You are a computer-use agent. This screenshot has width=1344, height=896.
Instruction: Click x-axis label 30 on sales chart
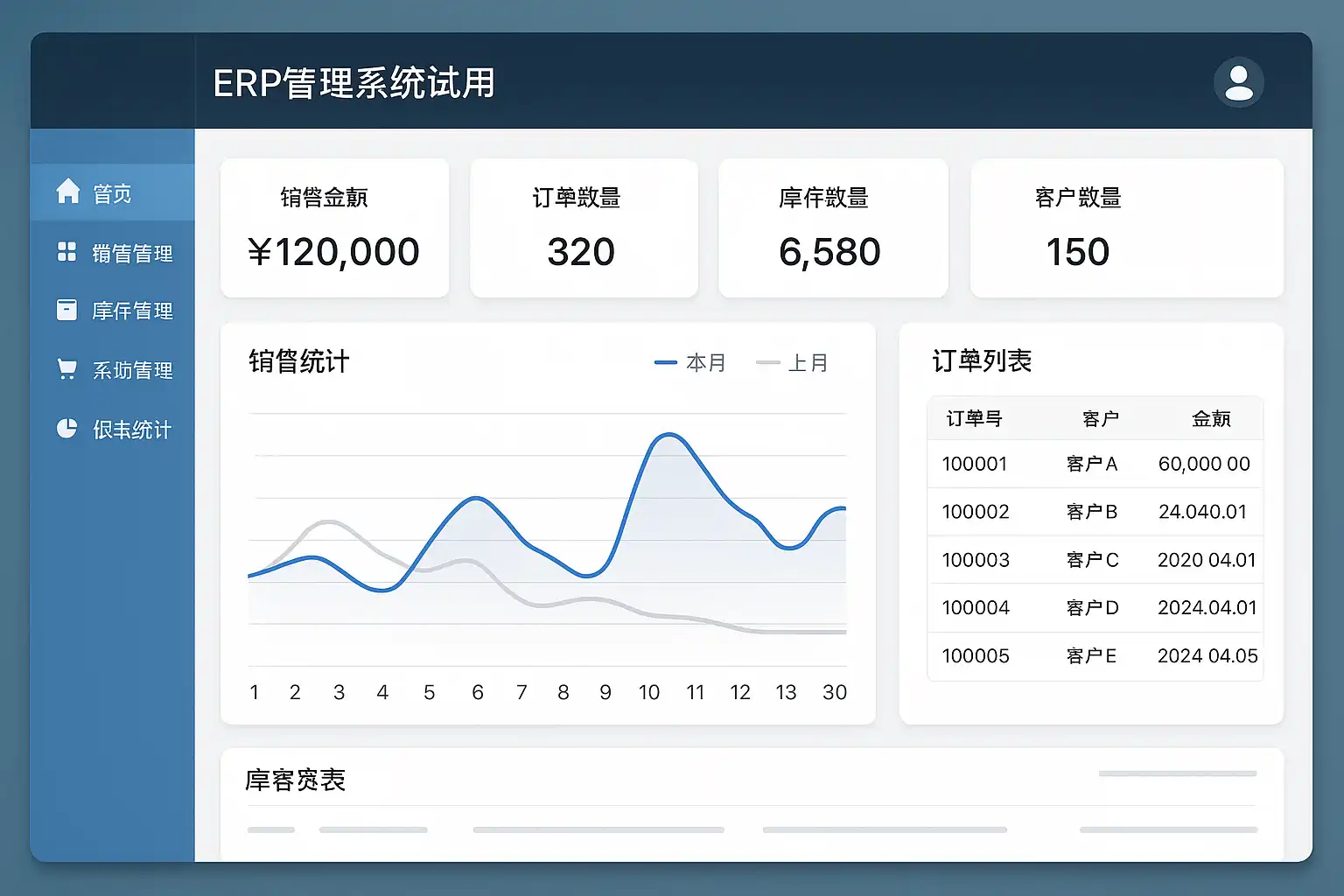[835, 692]
